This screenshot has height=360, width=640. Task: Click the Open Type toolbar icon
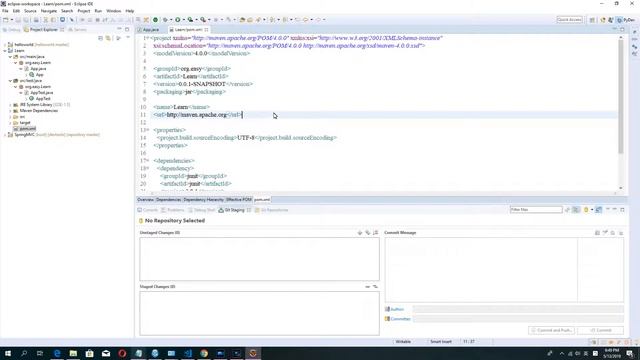click(x=242, y=20)
